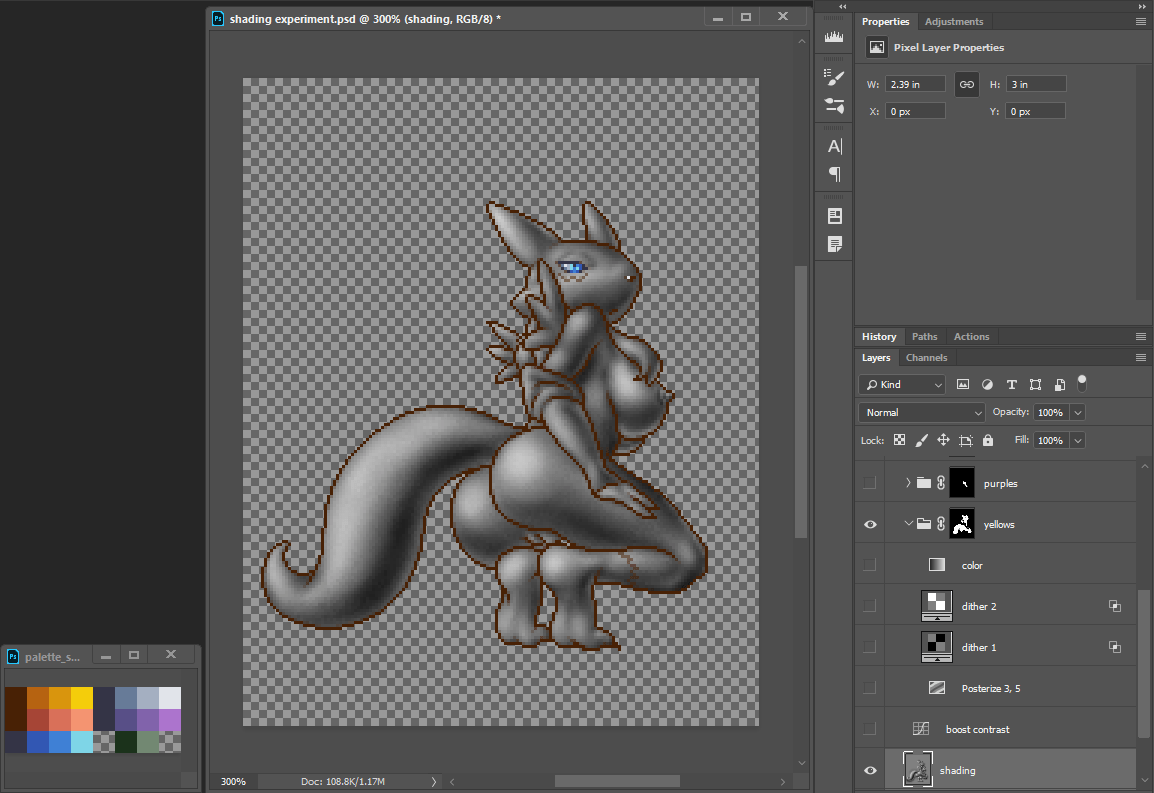Hide the yellows layer group
Image resolution: width=1154 pixels, height=793 pixels.
870,524
